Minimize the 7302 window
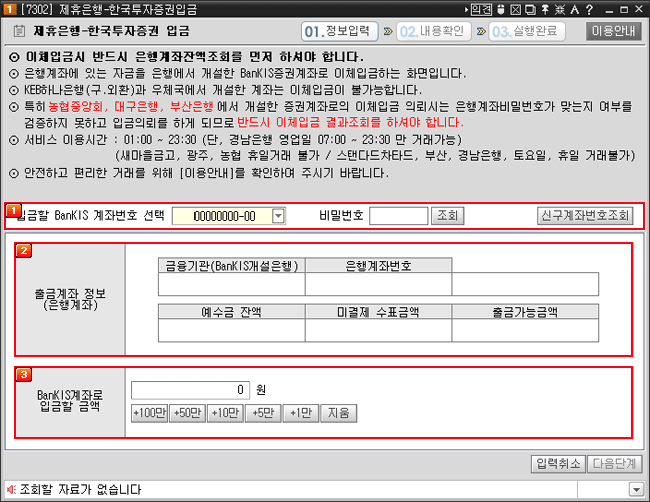This screenshot has width=650, height=502. point(609,10)
